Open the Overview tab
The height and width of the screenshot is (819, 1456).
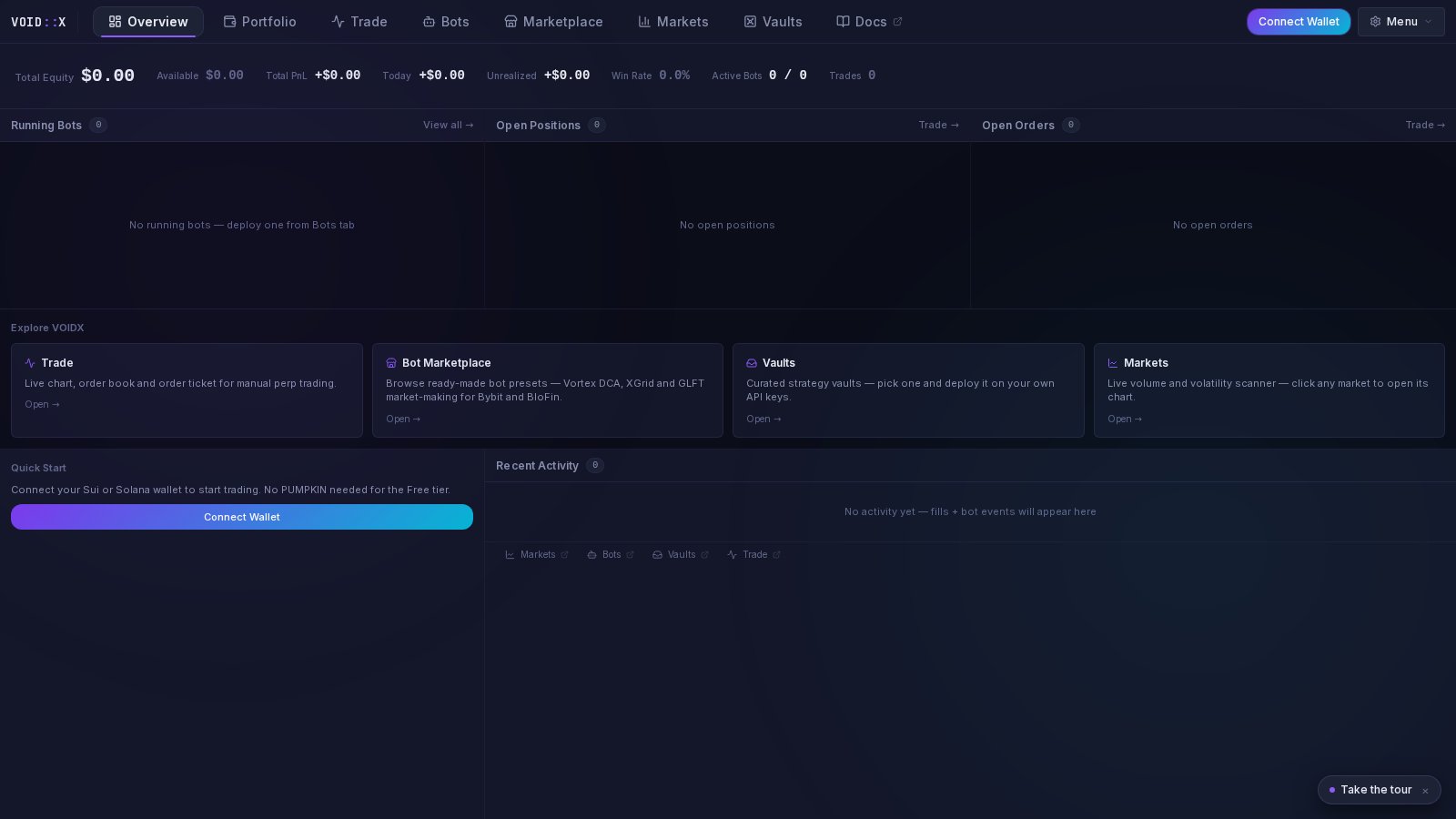click(x=147, y=22)
